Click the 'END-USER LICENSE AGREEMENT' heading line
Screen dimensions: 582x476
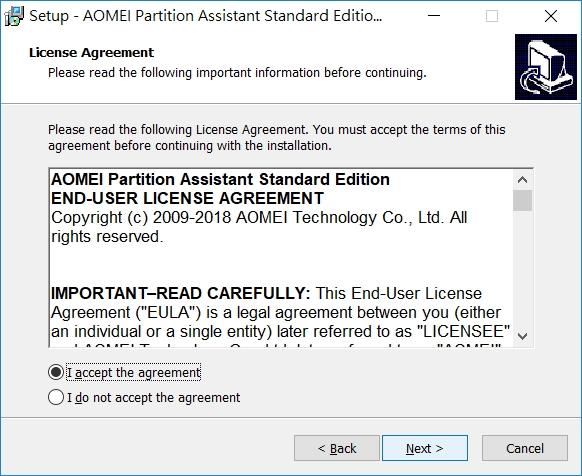pos(187,198)
